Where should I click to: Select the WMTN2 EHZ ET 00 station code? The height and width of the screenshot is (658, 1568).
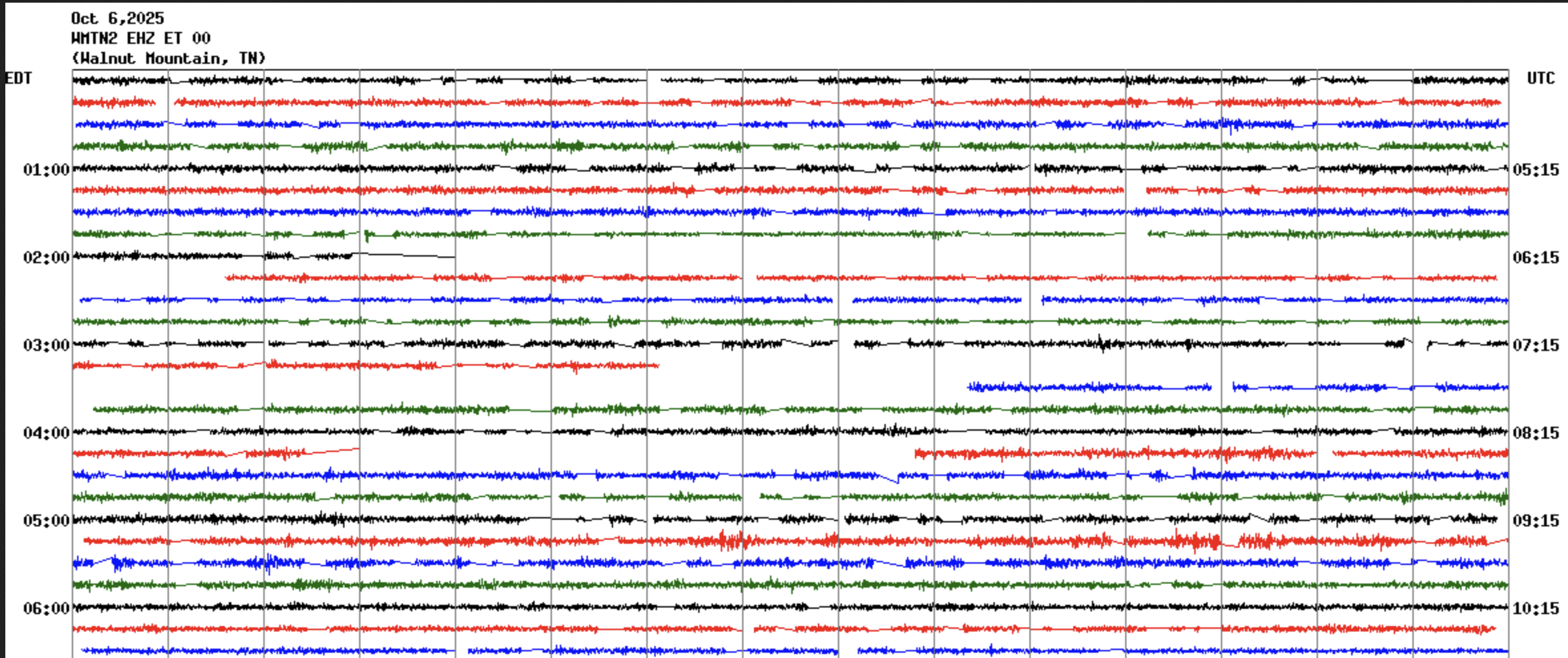(140, 39)
